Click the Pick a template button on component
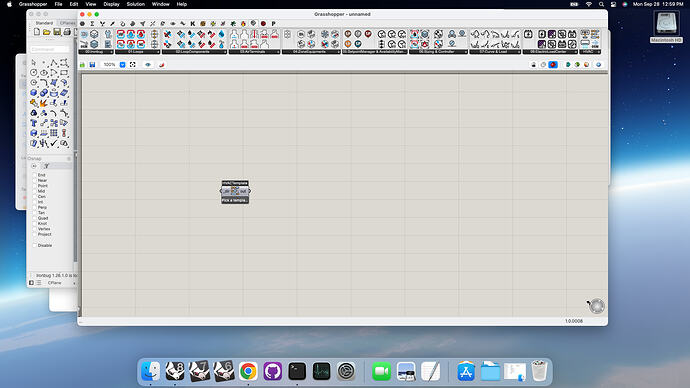 point(235,200)
